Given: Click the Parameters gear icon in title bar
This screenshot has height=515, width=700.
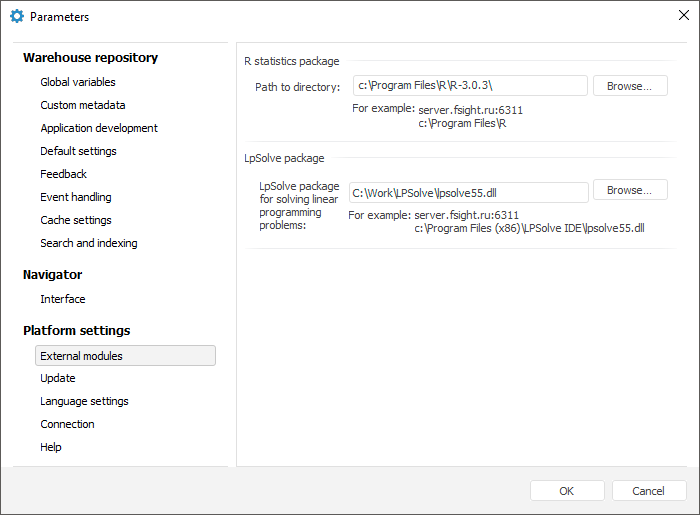Looking at the screenshot, I should tap(16, 16).
